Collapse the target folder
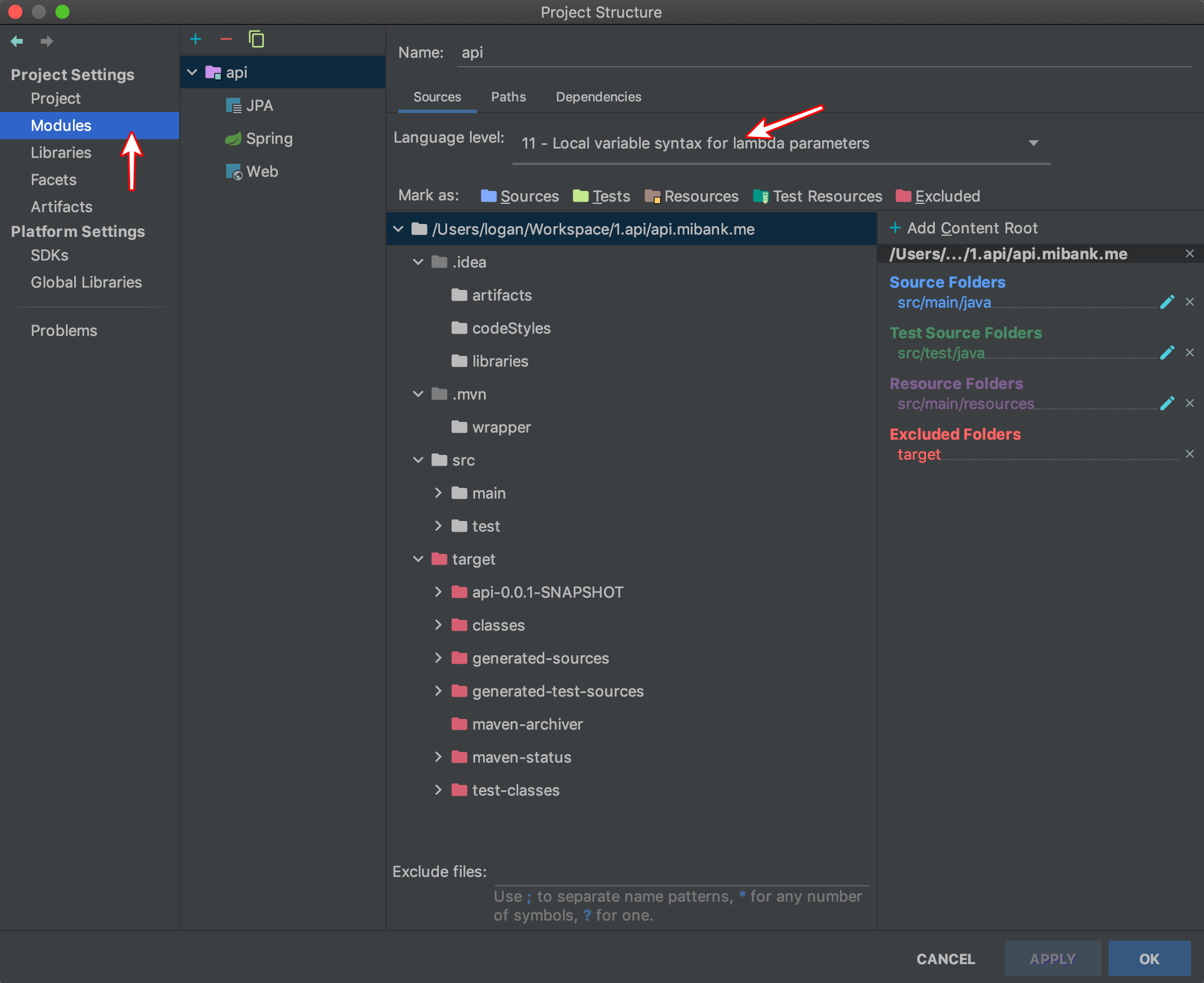 418,559
